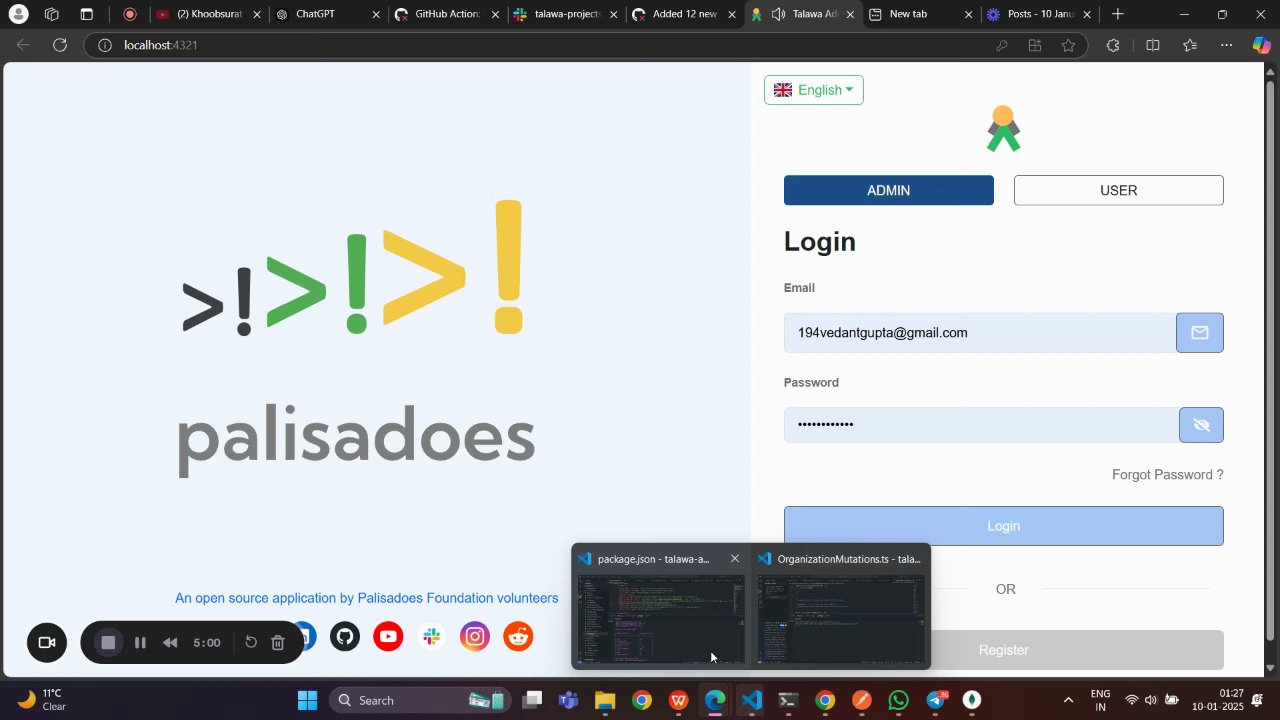Stop the screen recording
1280x720 pixels.
tap(109, 642)
